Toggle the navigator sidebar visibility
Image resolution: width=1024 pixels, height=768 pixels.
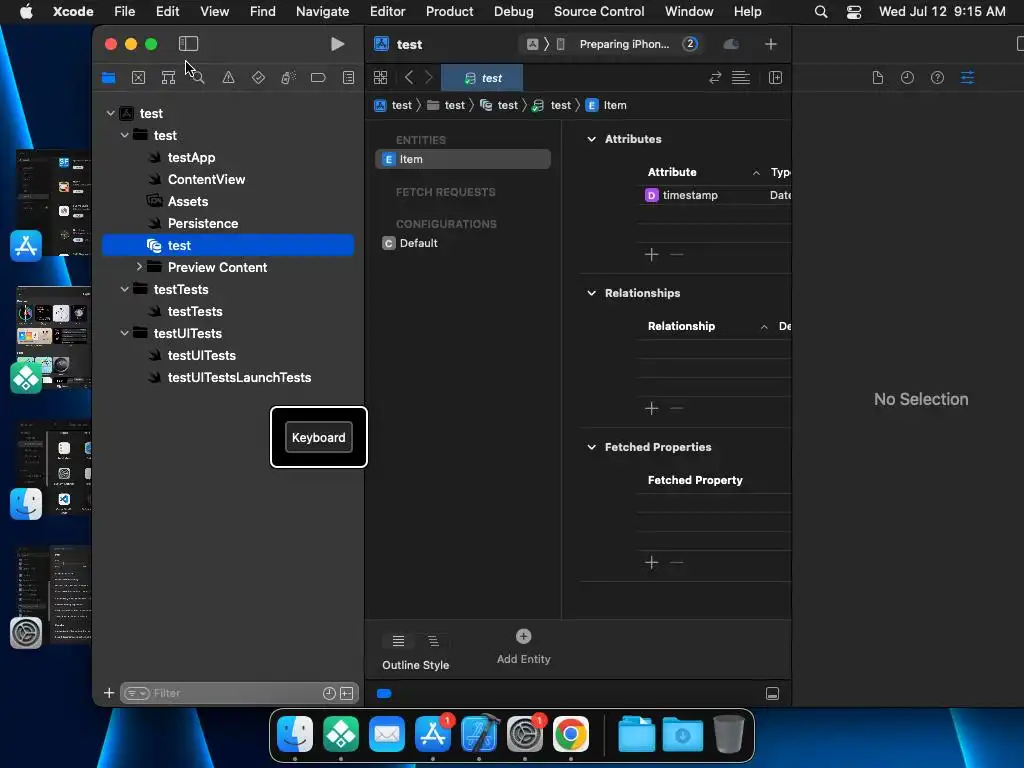click(x=188, y=44)
